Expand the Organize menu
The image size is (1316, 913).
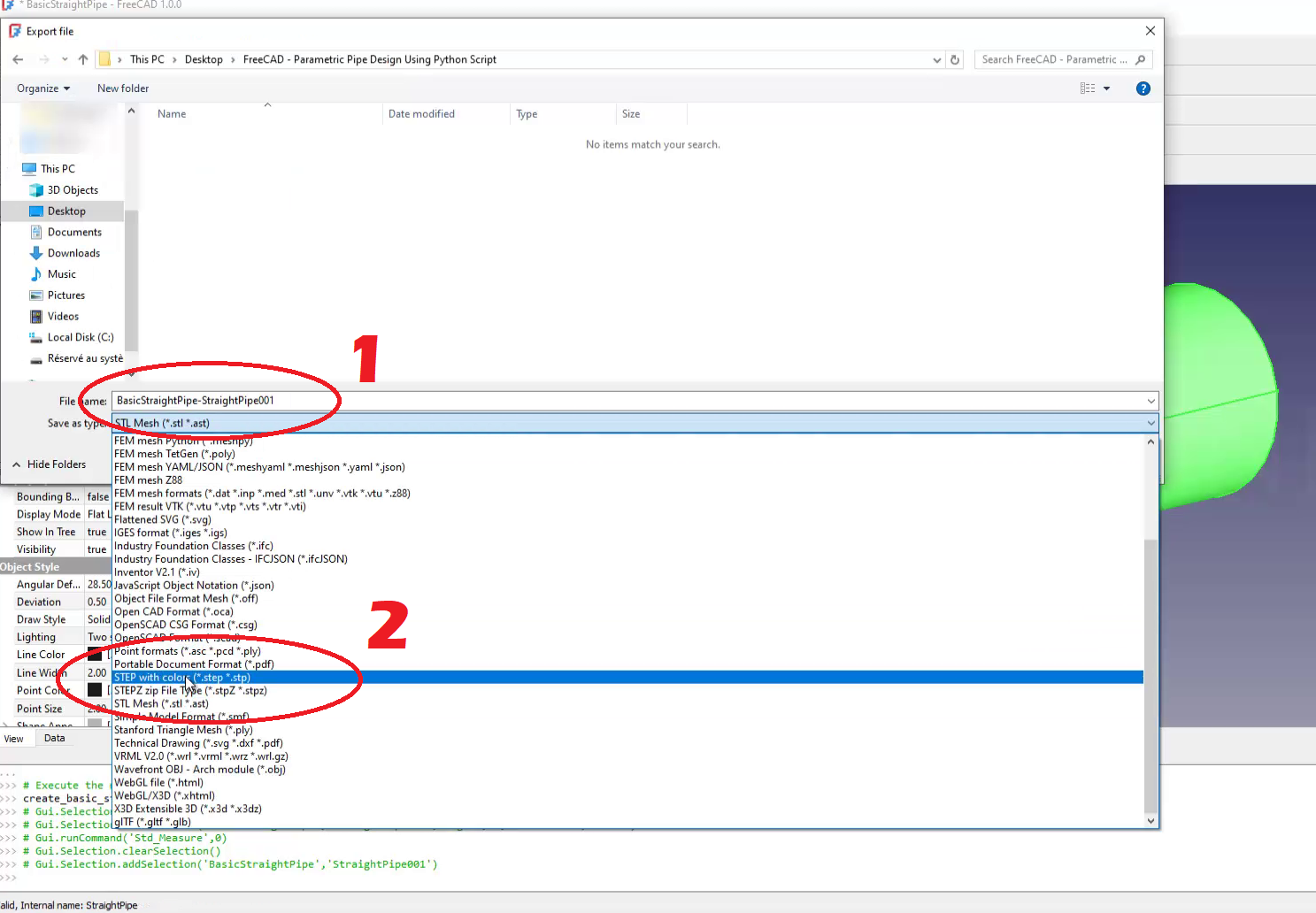tap(42, 88)
